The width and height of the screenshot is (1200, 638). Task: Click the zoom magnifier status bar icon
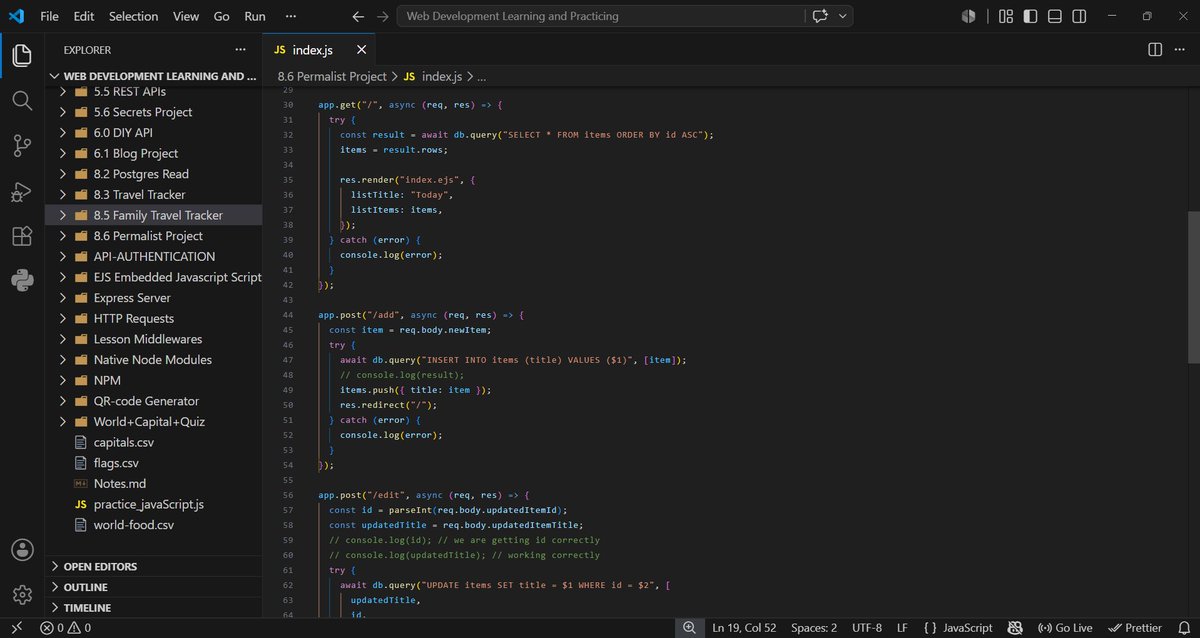coord(689,628)
